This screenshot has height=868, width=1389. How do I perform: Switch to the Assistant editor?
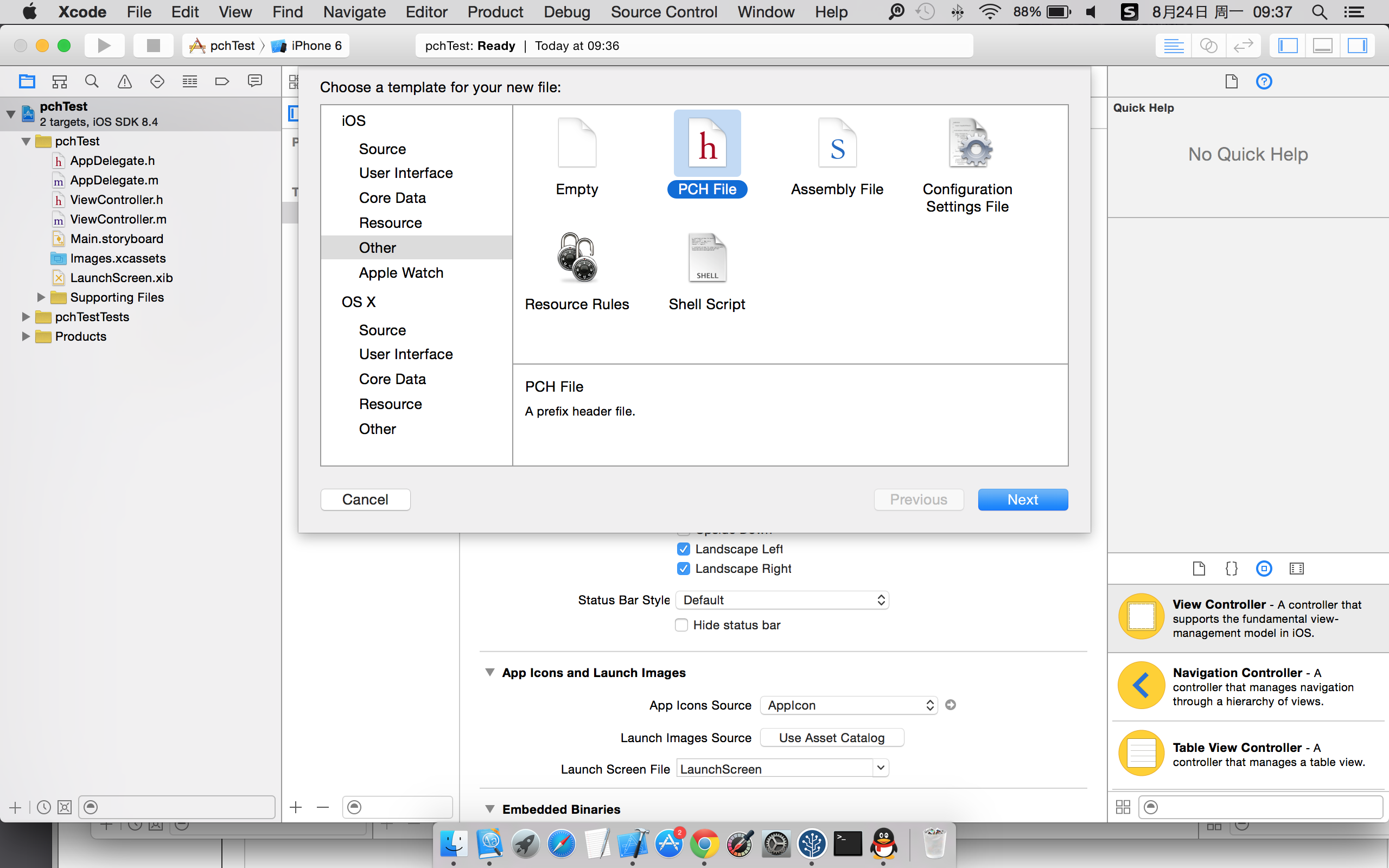(1208, 46)
